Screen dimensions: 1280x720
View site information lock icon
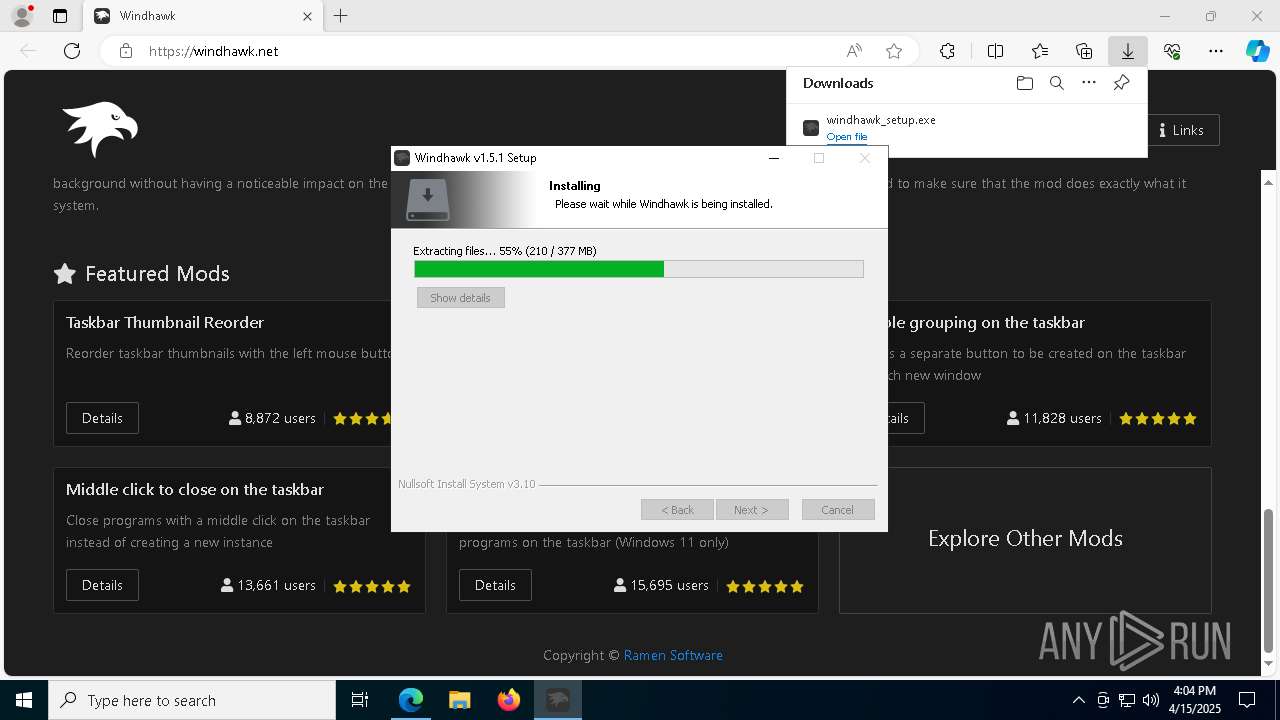(x=126, y=51)
